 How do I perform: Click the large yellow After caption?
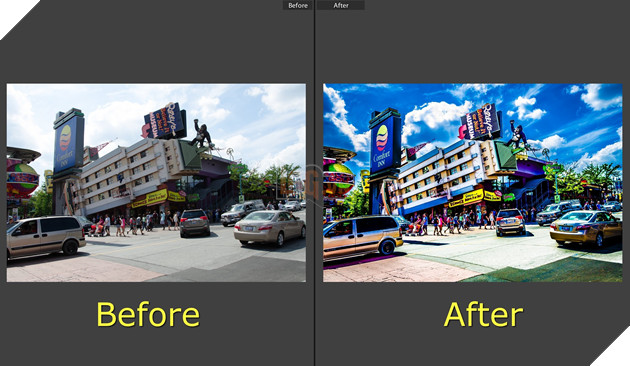tap(483, 314)
